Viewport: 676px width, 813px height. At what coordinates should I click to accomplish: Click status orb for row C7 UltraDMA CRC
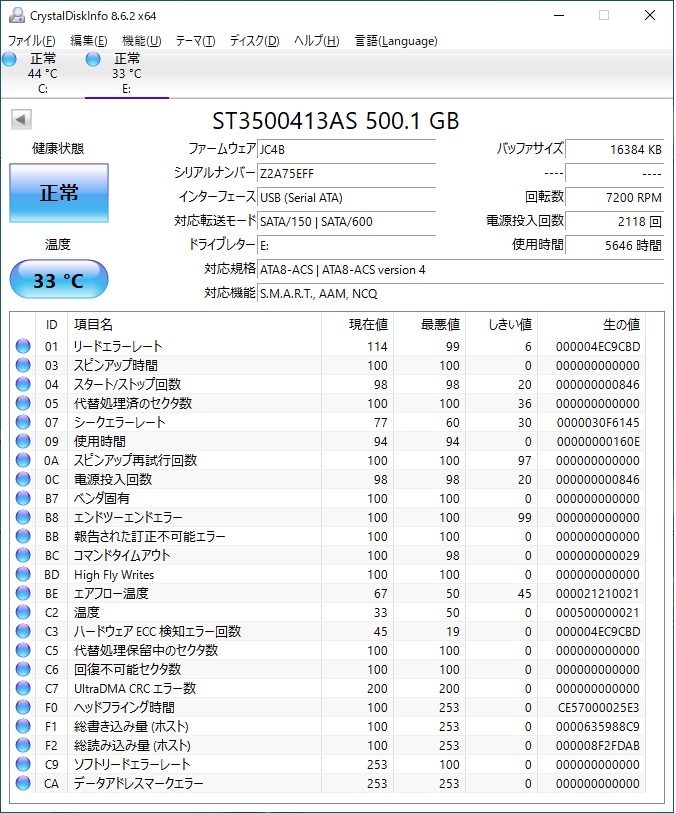click(x=23, y=688)
